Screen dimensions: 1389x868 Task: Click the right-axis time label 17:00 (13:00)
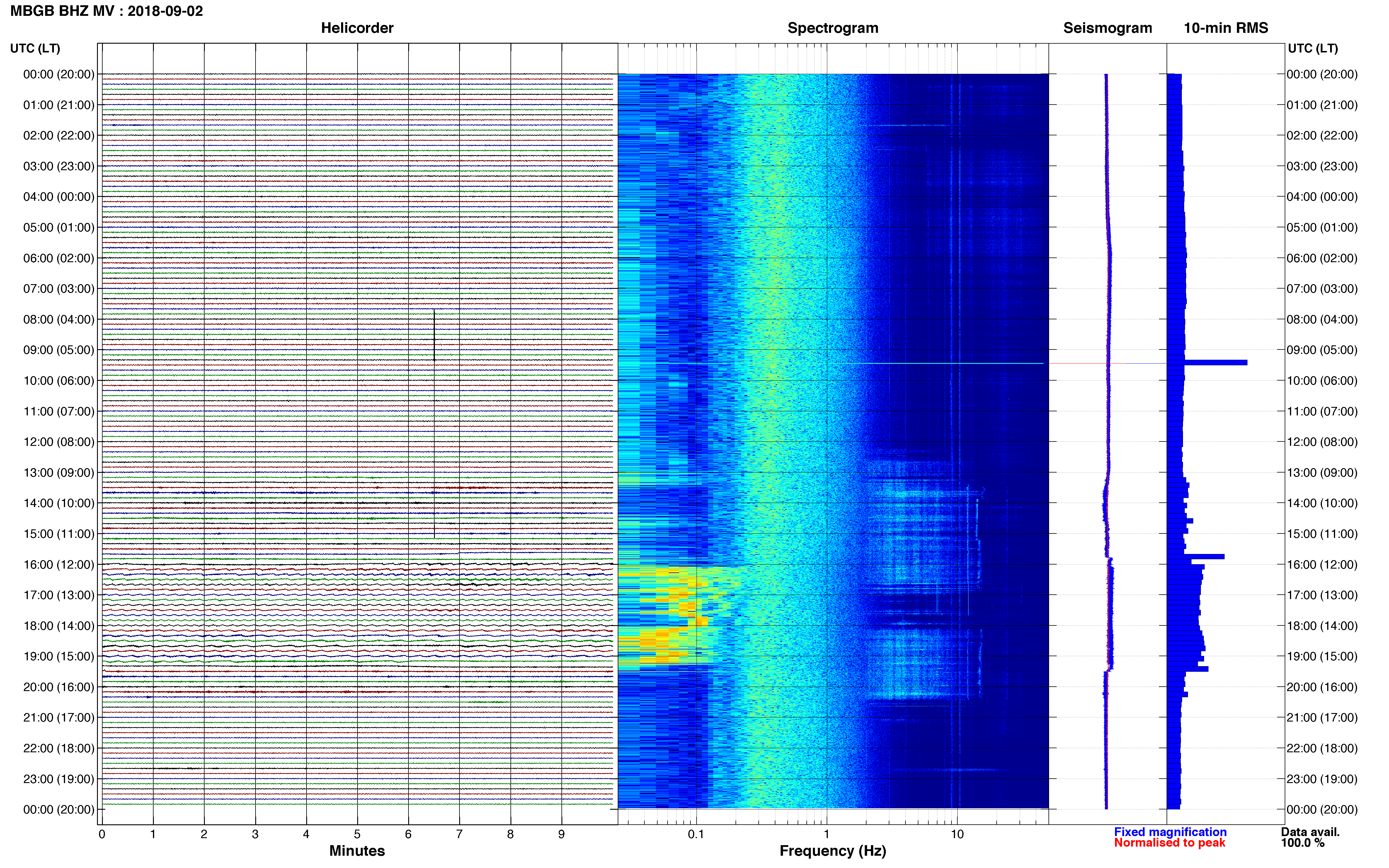[x=1322, y=595]
